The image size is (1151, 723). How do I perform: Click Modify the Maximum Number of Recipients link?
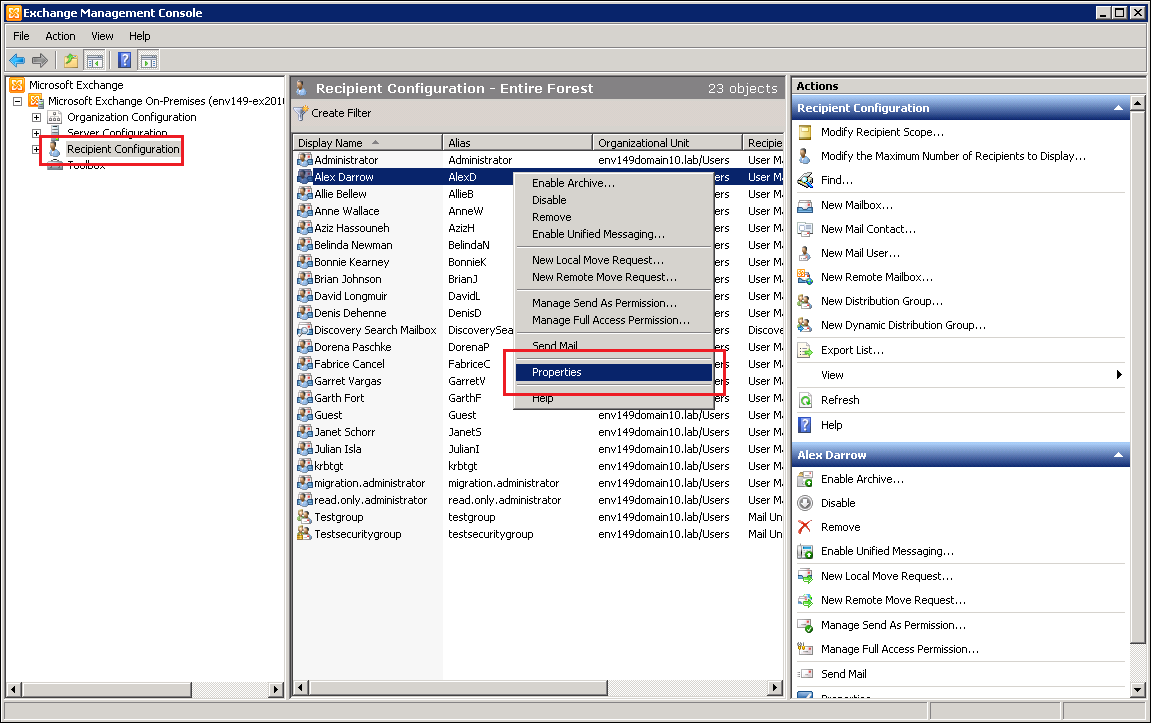coord(953,156)
